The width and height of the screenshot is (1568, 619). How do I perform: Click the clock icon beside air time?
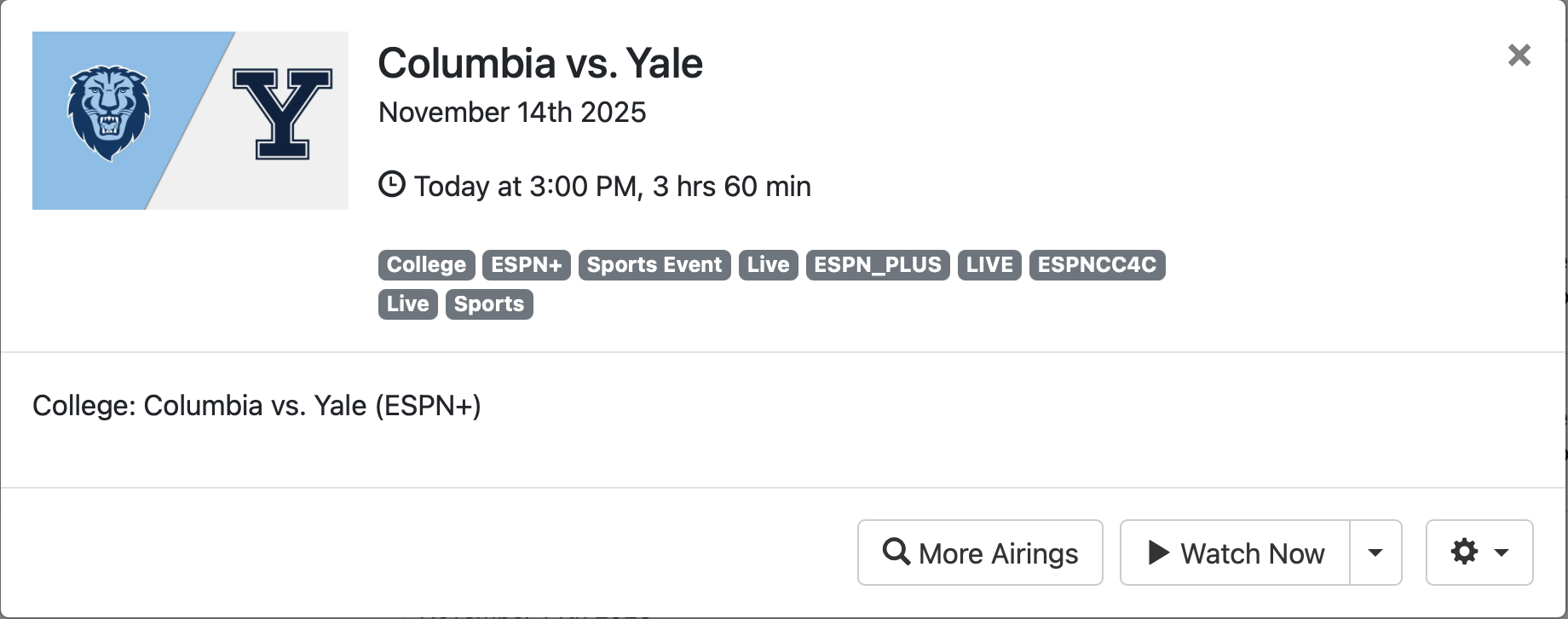click(392, 185)
